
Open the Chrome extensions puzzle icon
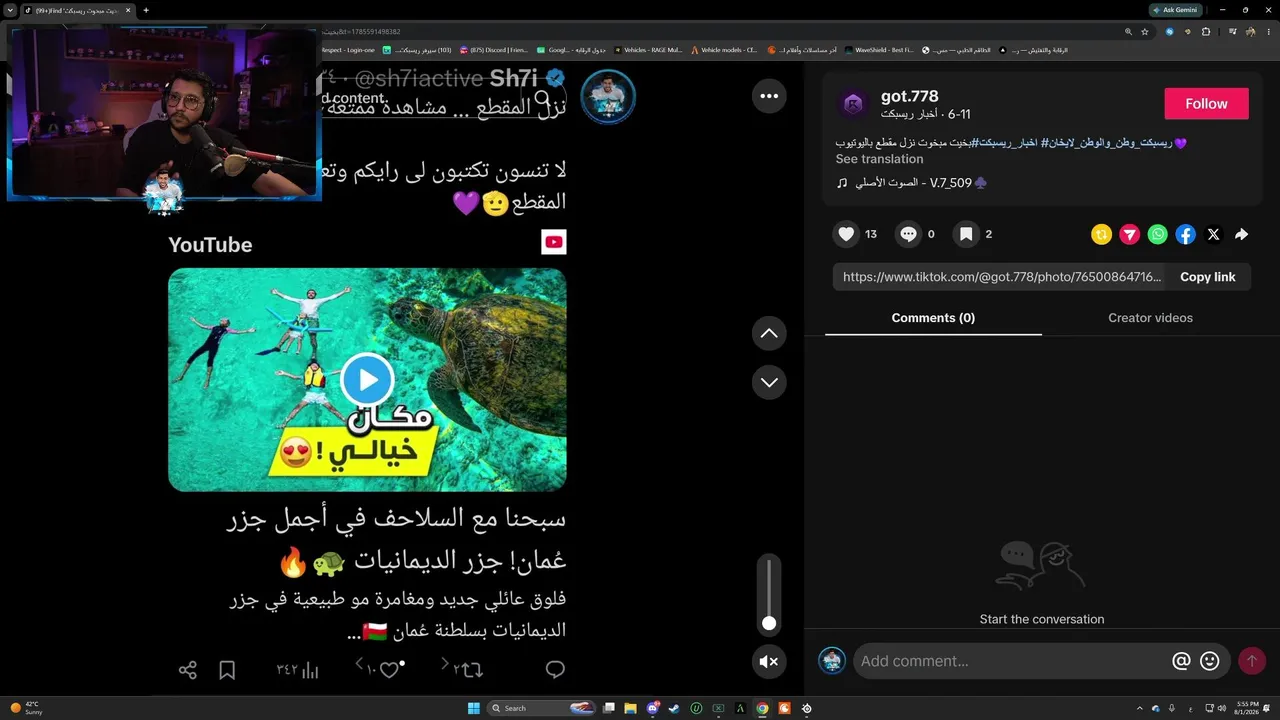(1205, 31)
